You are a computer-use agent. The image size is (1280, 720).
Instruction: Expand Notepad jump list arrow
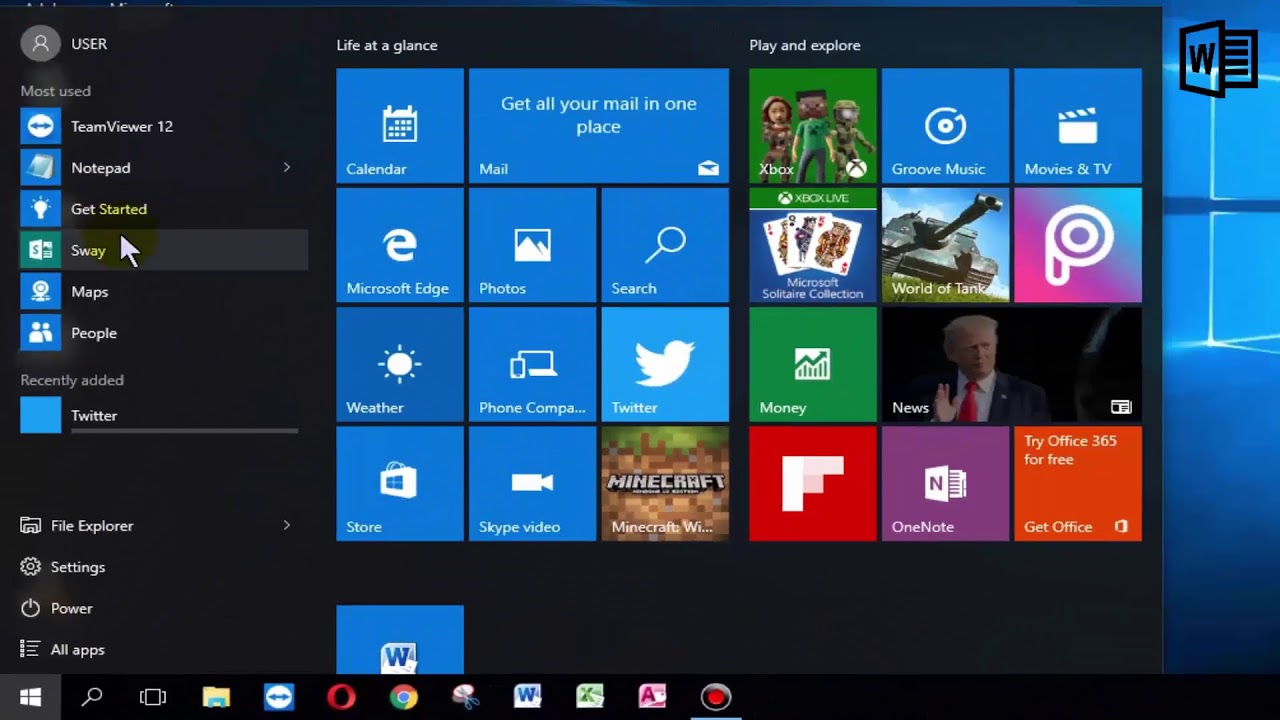point(286,168)
